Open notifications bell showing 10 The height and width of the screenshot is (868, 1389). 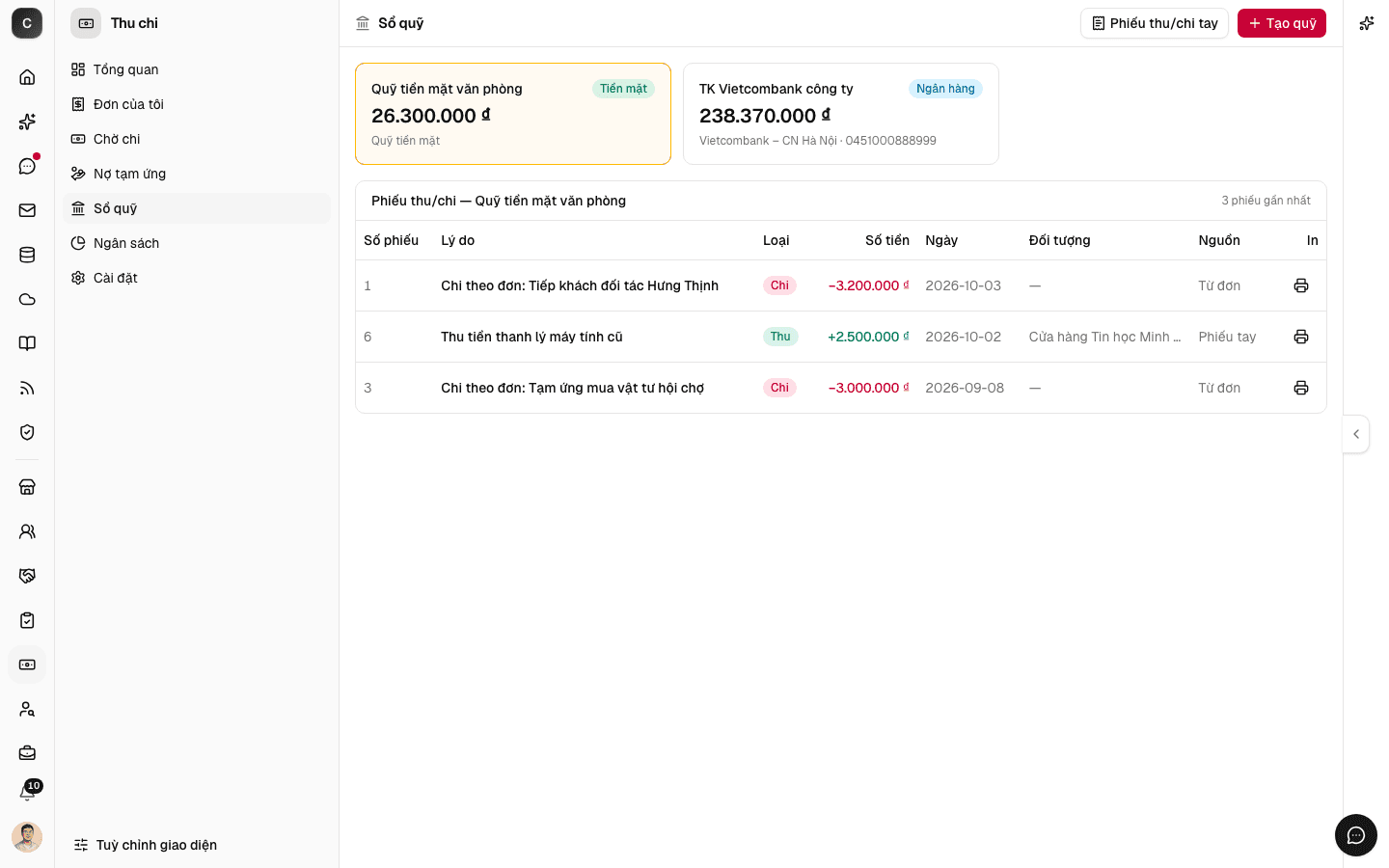pyautogui.click(x=27, y=793)
